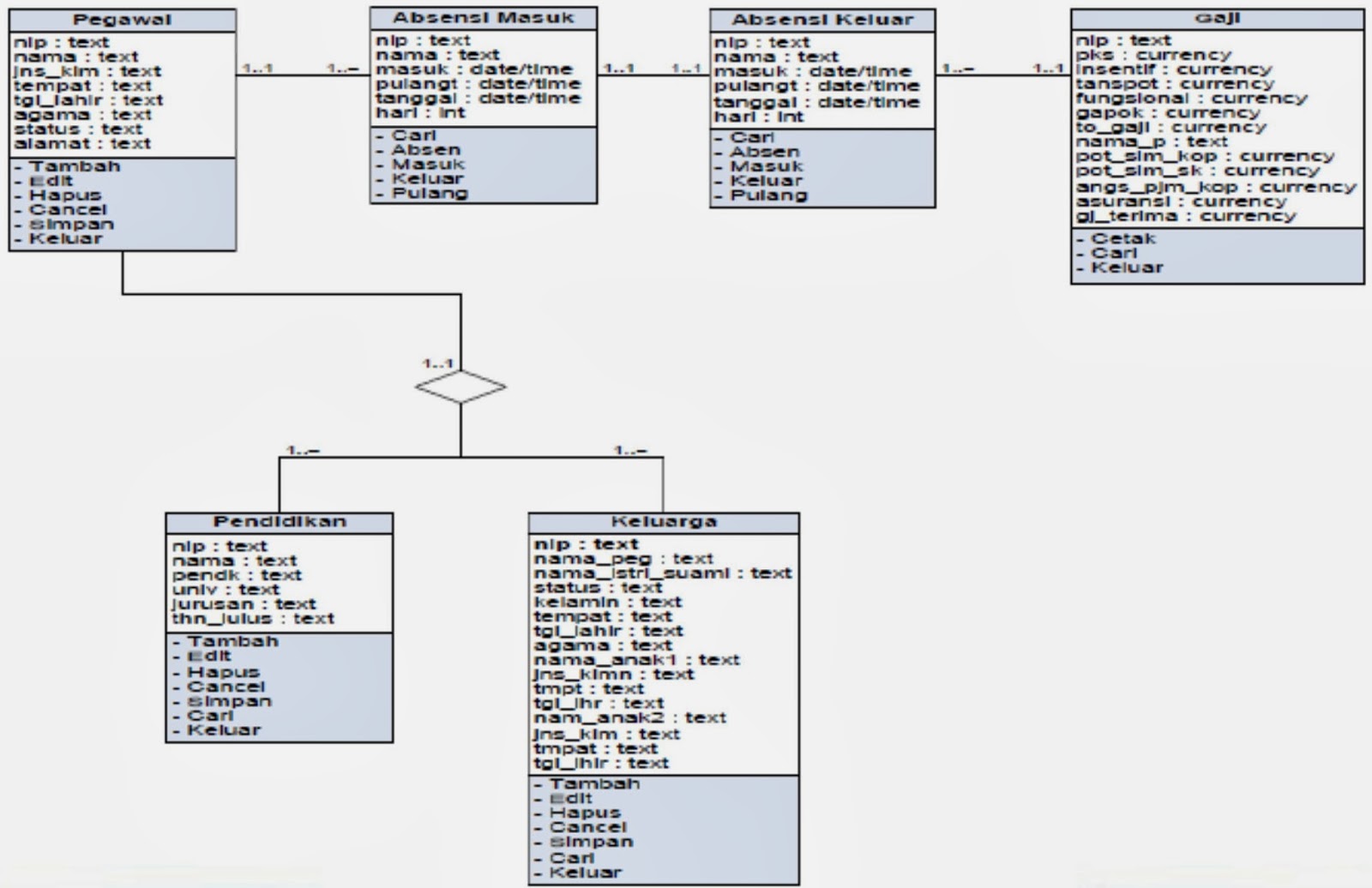The width and height of the screenshot is (1372, 888).
Task: Select 'Edit' operation in Pendidikan class
Action: (202, 656)
